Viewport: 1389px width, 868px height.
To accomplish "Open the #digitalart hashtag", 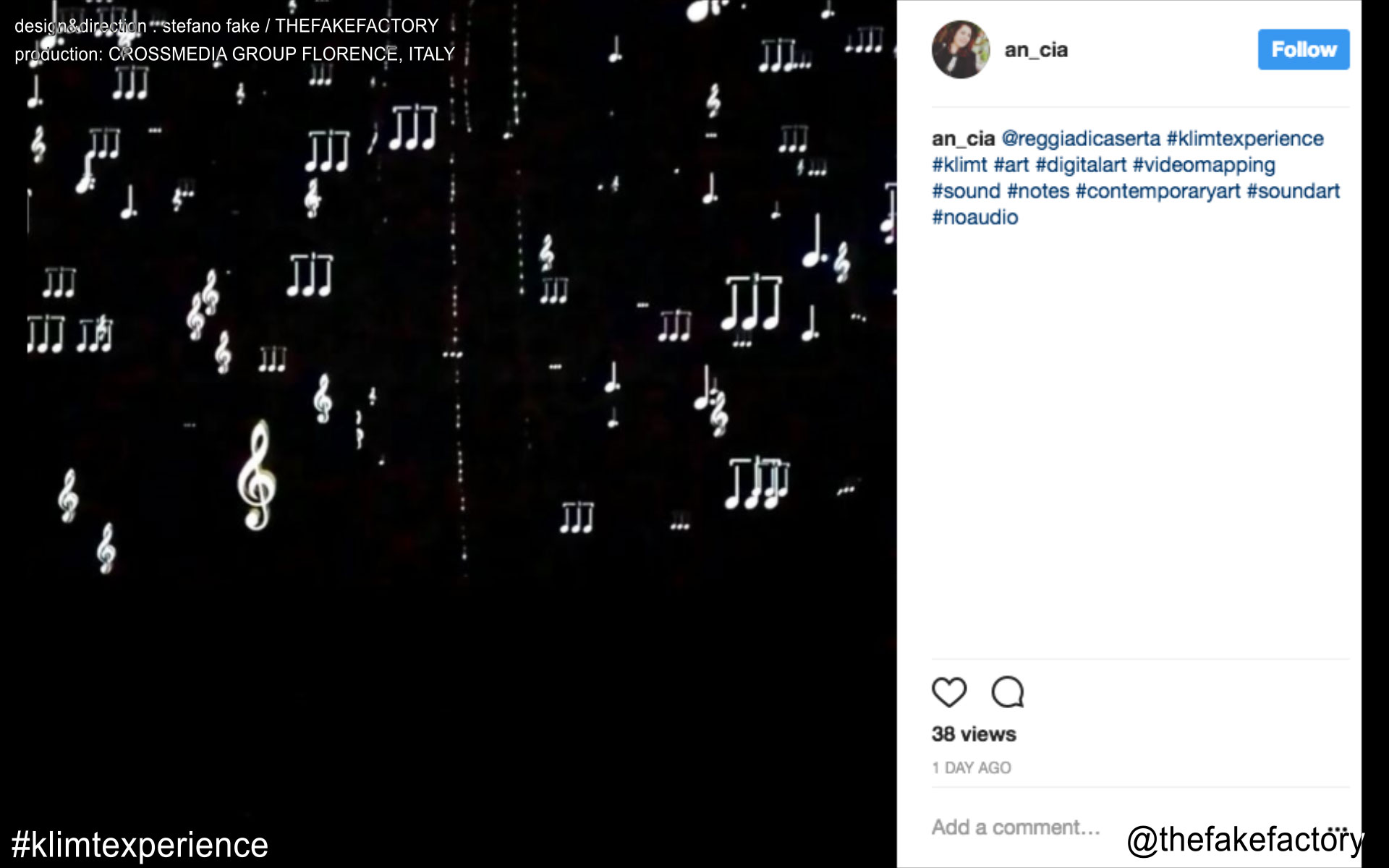I will coord(1081,165).
